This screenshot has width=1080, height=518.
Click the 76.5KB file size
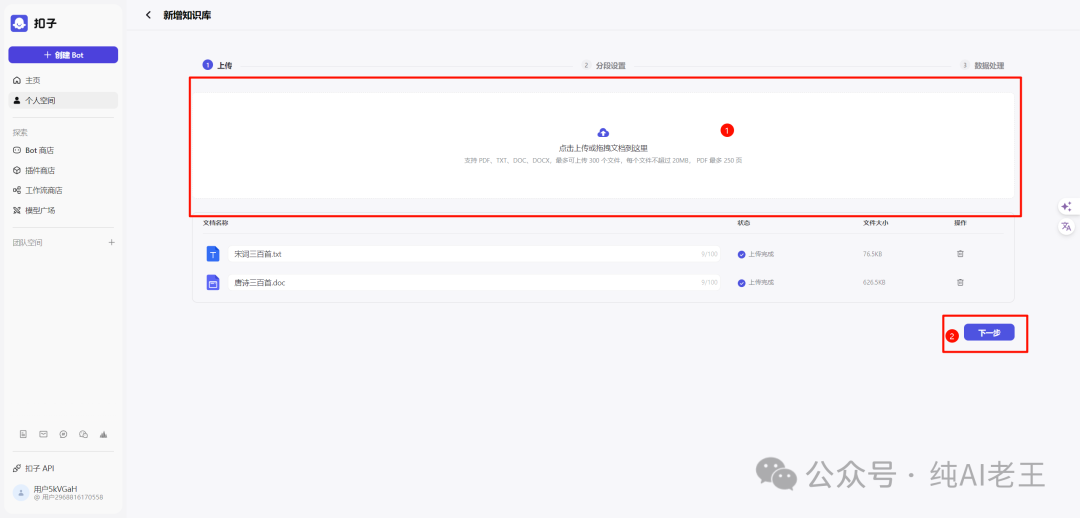click(x=873, y=254)
